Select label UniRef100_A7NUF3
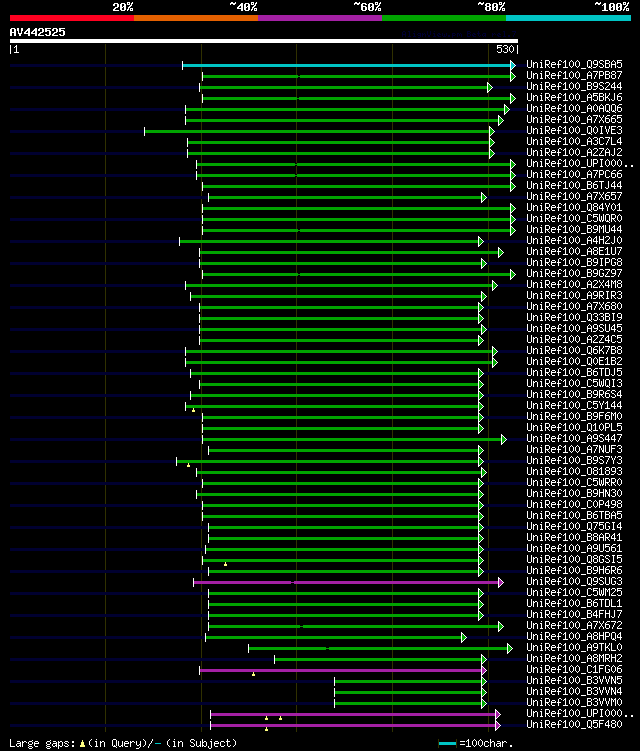 point(574,450)
